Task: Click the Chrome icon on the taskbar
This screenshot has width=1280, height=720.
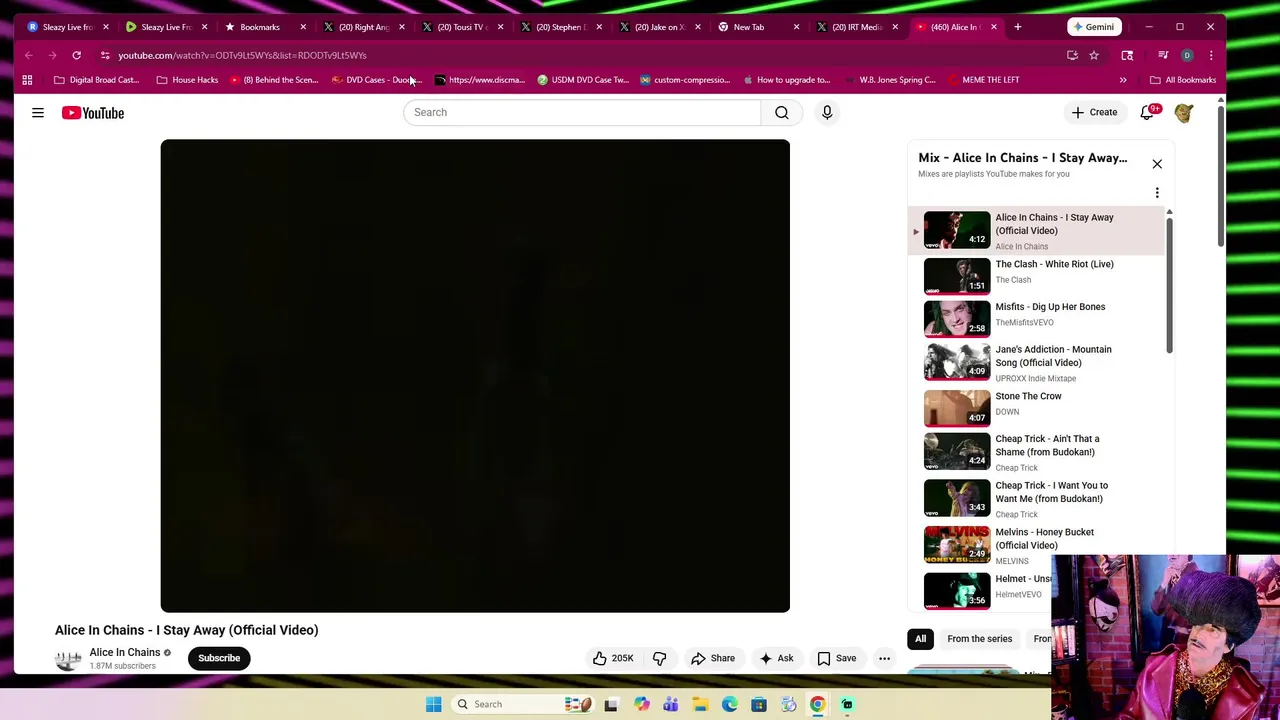Action: point(818,704)
